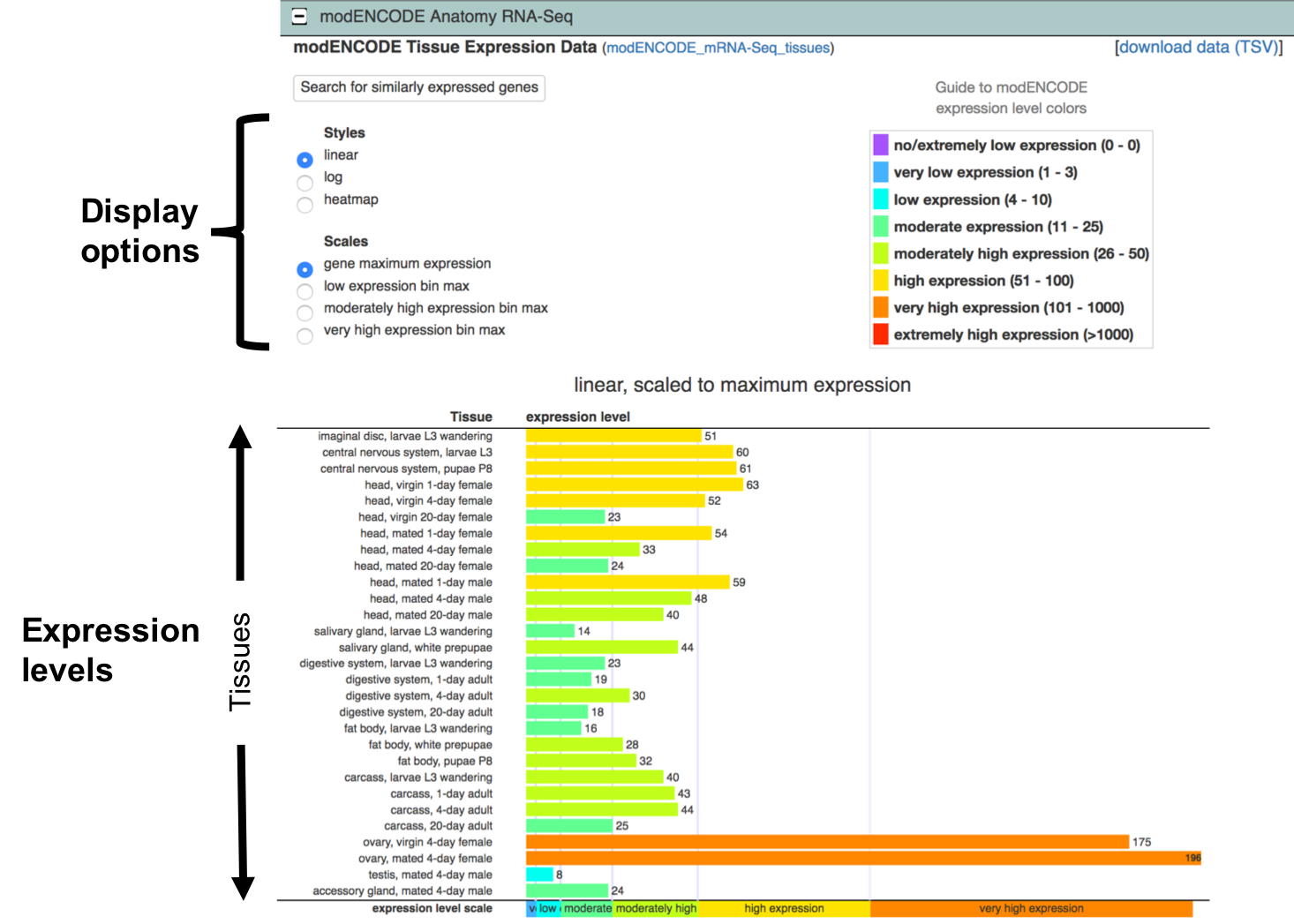Click the value 175 beside ovary virgin bar
The height and width of the screenshot is (924, 1294).
point(1141,842)
